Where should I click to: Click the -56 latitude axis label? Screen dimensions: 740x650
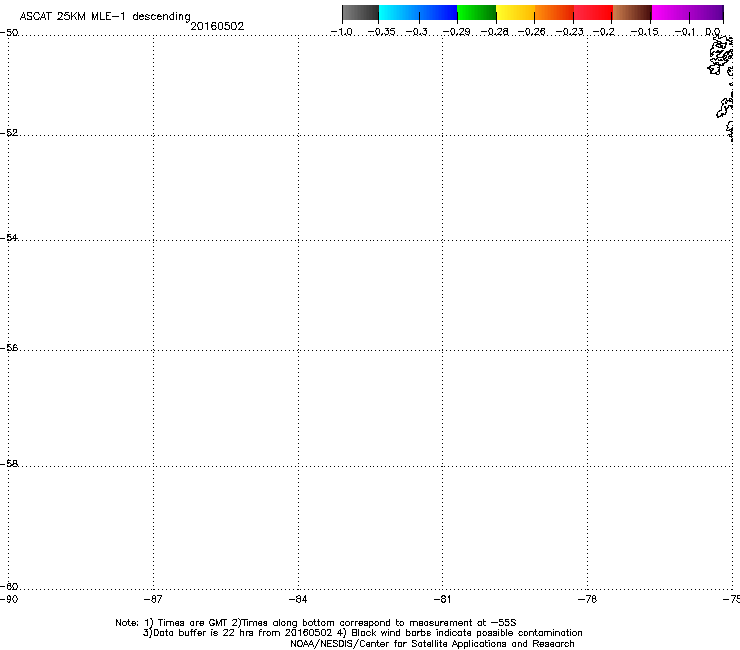[9, 347]
